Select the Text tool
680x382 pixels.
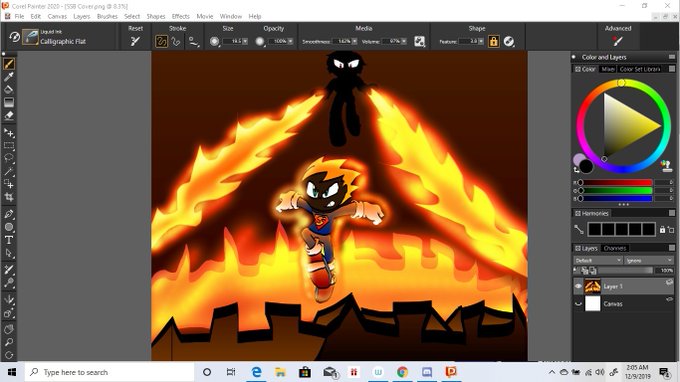[x=9, y=240]
